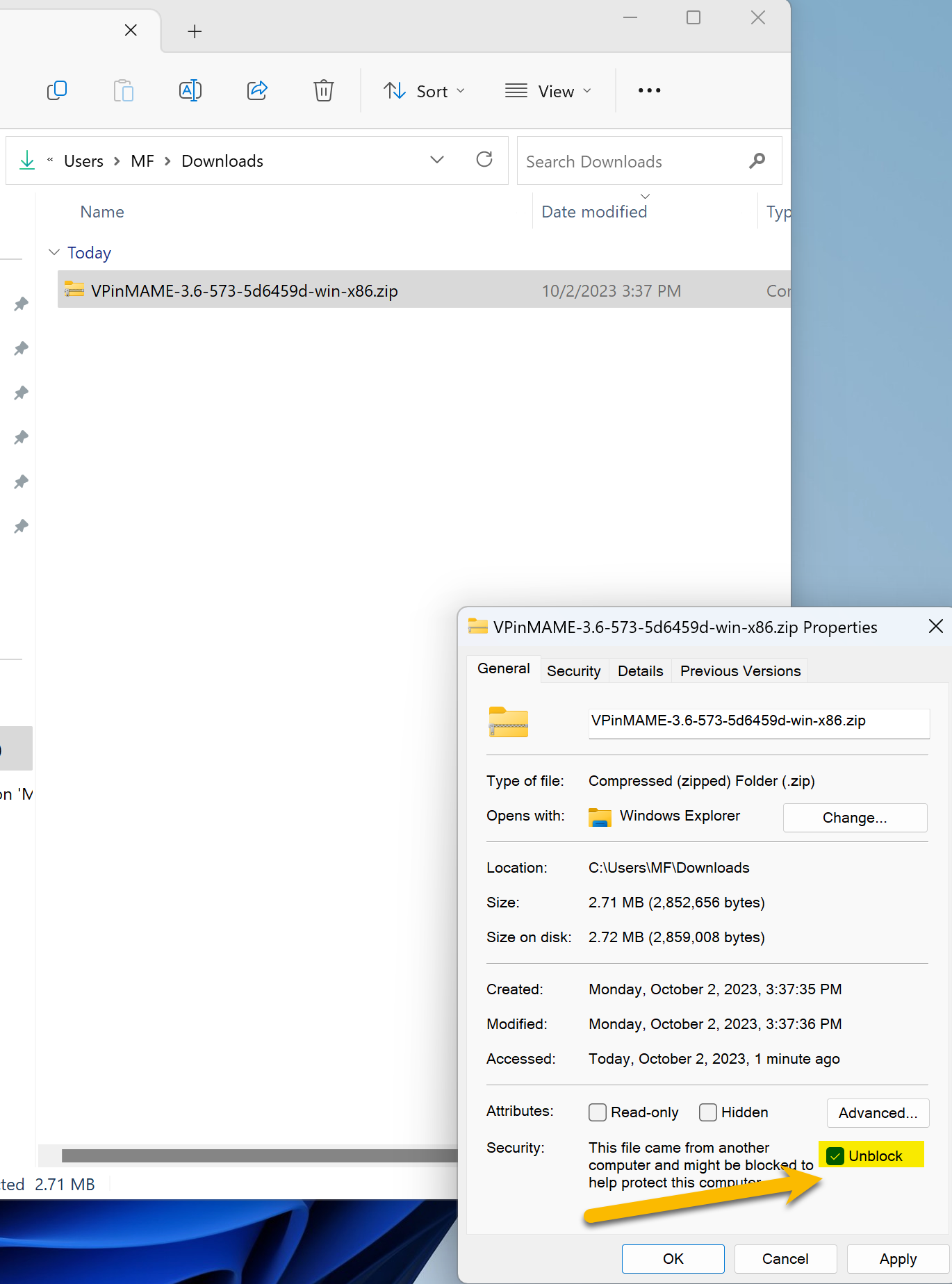This screenshot has width=952, height=1284.
Task: Sort by the Name column header
Action: click(x=102, y=212)
